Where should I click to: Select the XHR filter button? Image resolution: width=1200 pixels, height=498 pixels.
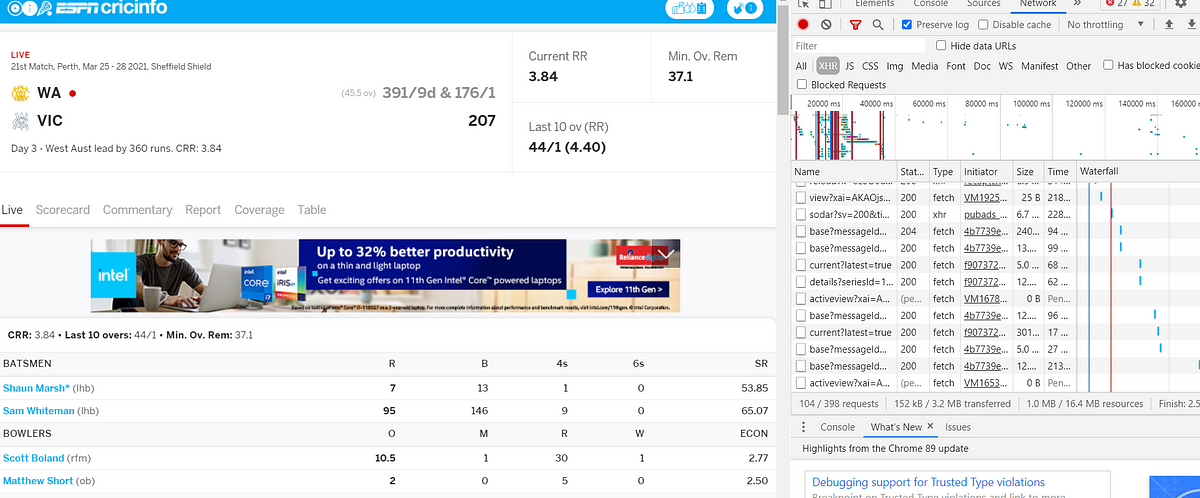click(828, 66)
